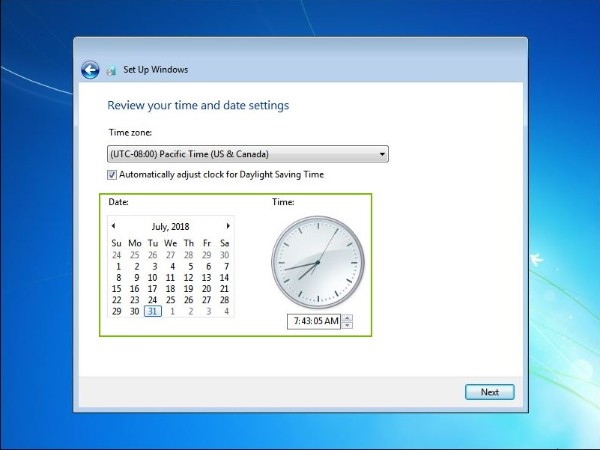Image resolution: width=600 pixels, height=450 pixels.
Task: Go to next month in calendar
Action: tap(228, 226)
